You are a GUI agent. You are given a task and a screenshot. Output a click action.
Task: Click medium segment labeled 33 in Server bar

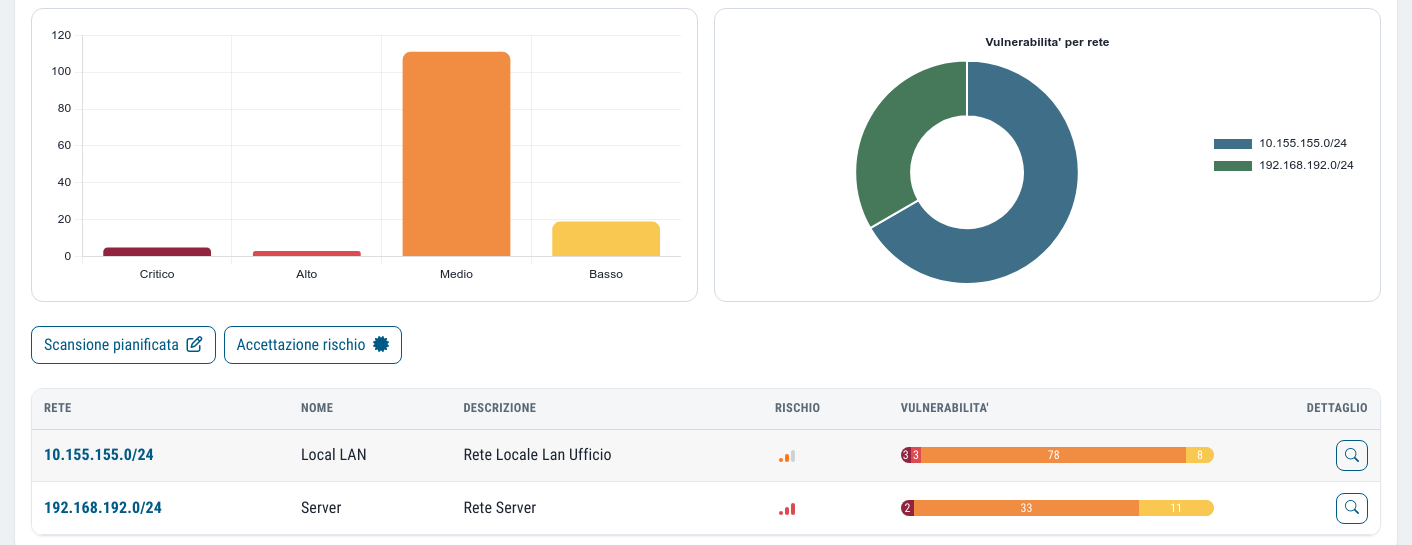pyautogui.click(x=1026, y=508)
